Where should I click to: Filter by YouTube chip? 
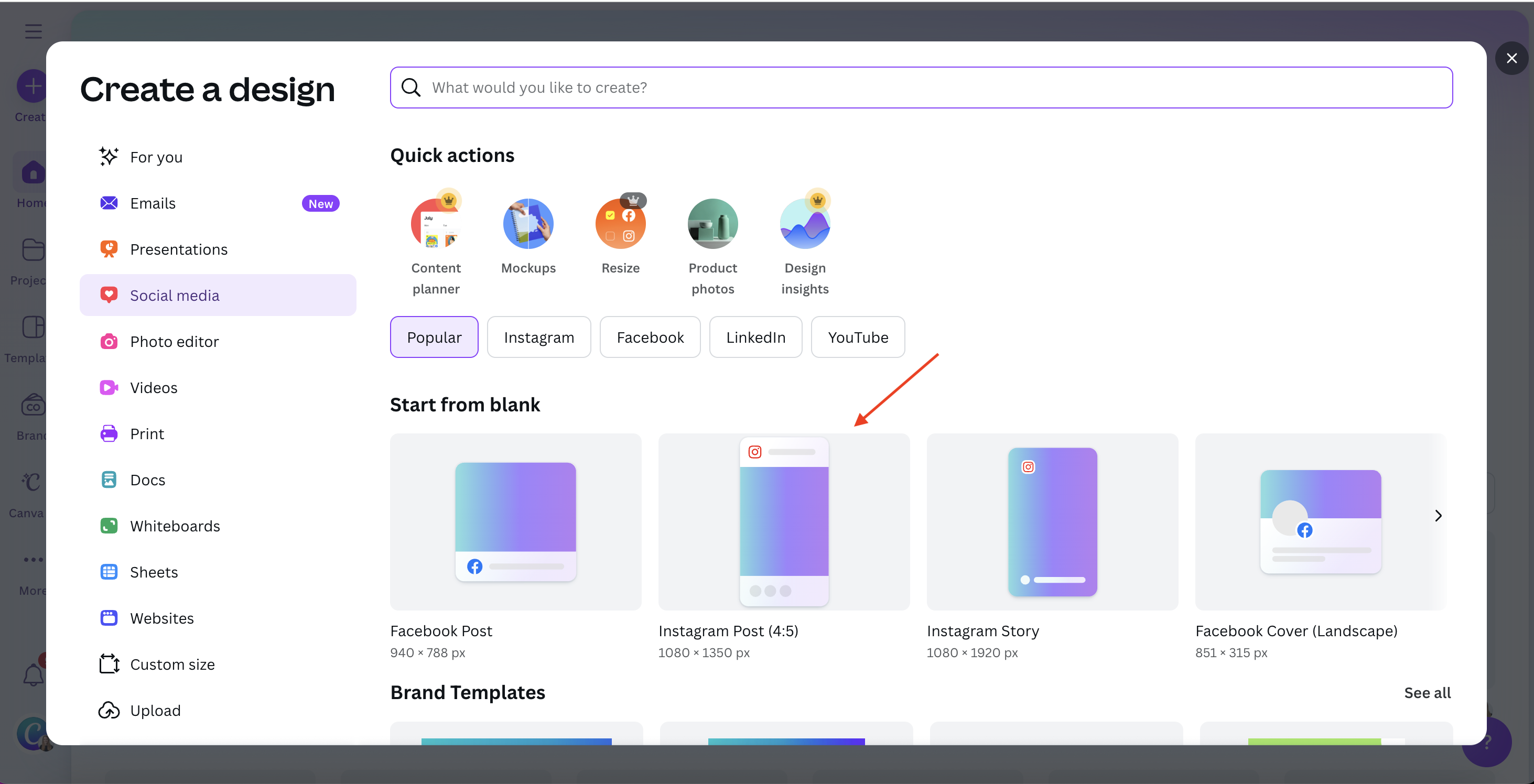pyautogui.click(x=858, y=337)
